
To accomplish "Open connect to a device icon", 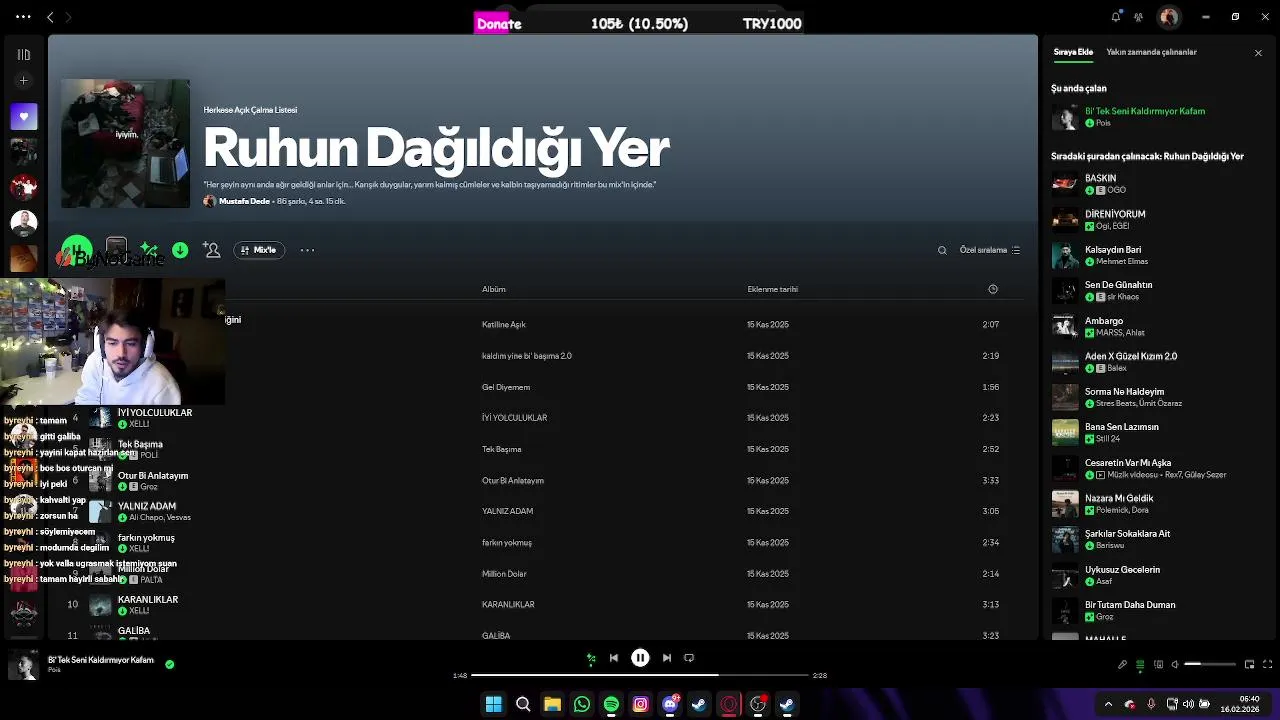I will tap(1158, 665).
